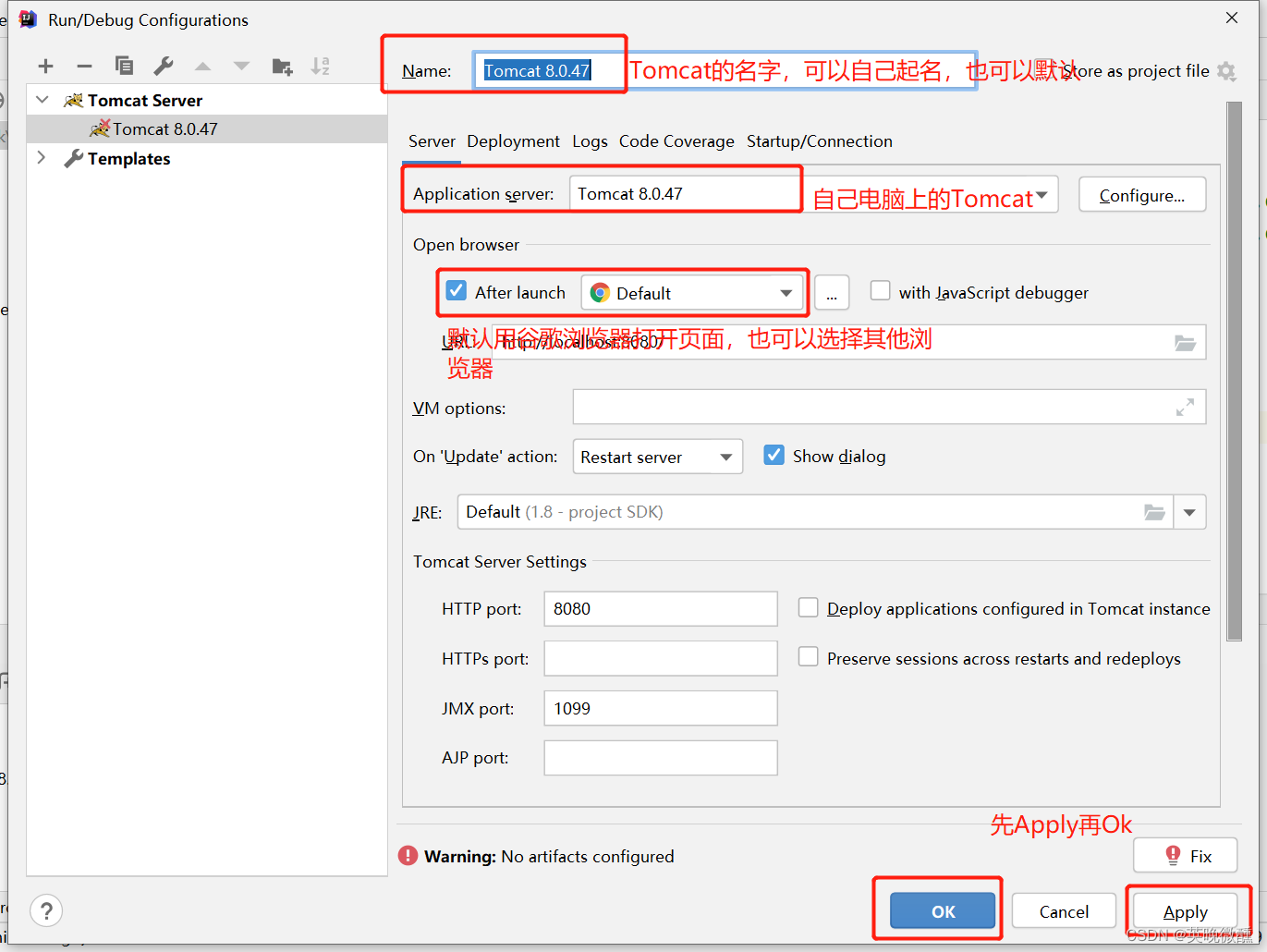This screenshot has width=1267, height=952.
Task: Open edit templates wrench icon
Action: [x=164, y=66]
